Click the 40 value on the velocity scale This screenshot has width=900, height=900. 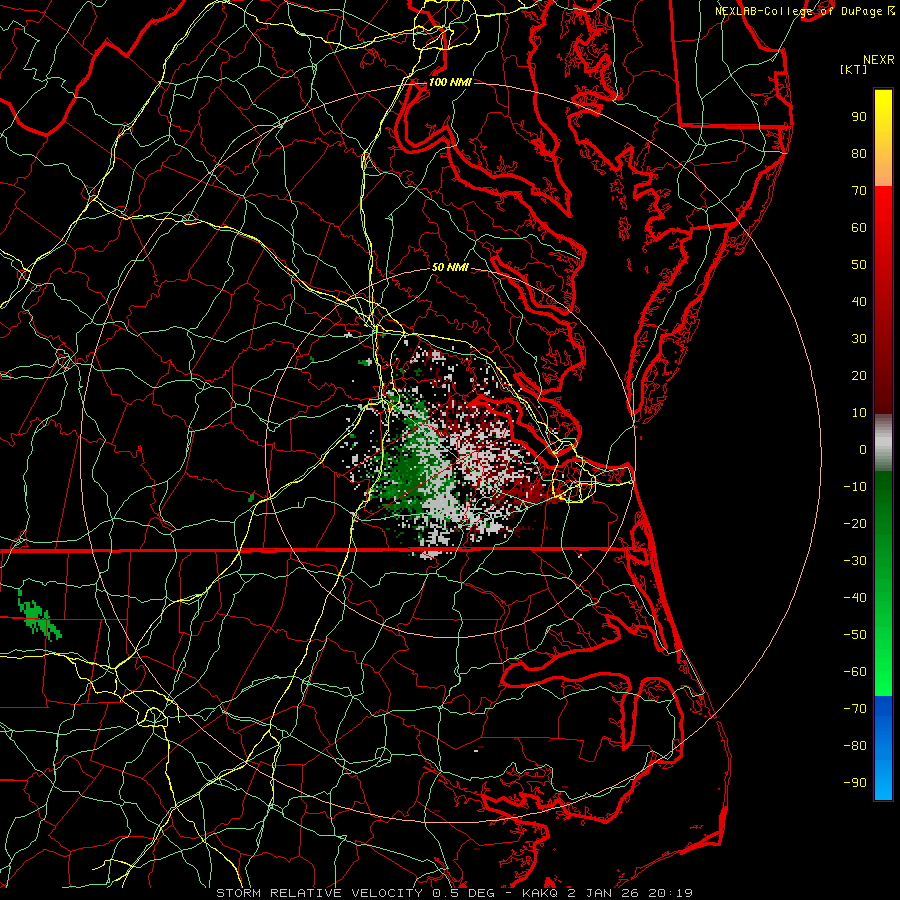[x=859, y=301]
